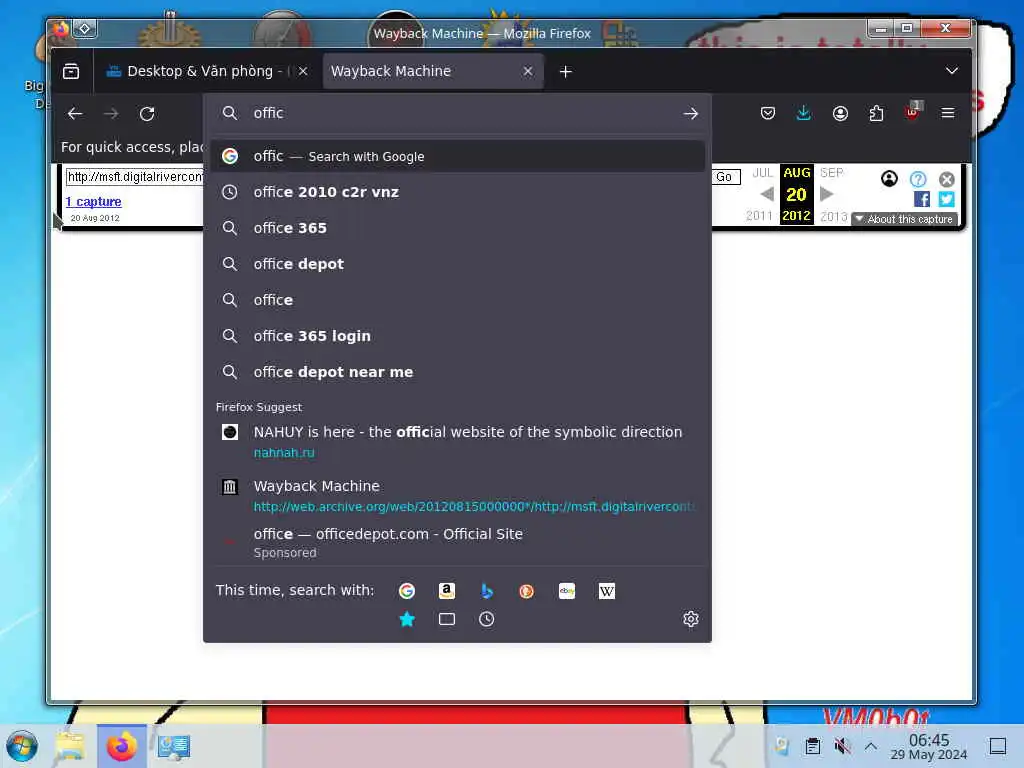Image resolution: width=1024 pixels, height=768 pixels.
Task: Select 'office depot near me' suggestion
Action: pos(457,372)
